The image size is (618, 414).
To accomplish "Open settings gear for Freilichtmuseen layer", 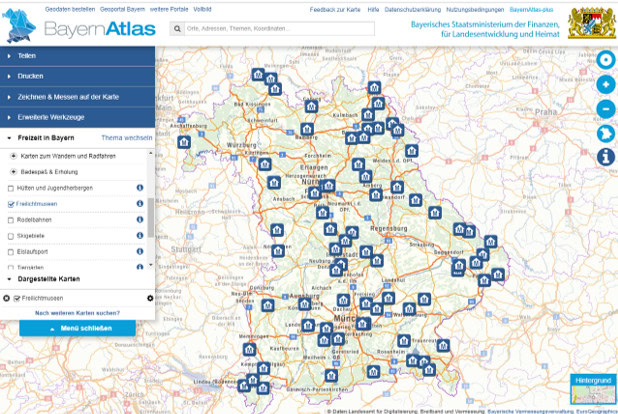I will tap(150, 298).
